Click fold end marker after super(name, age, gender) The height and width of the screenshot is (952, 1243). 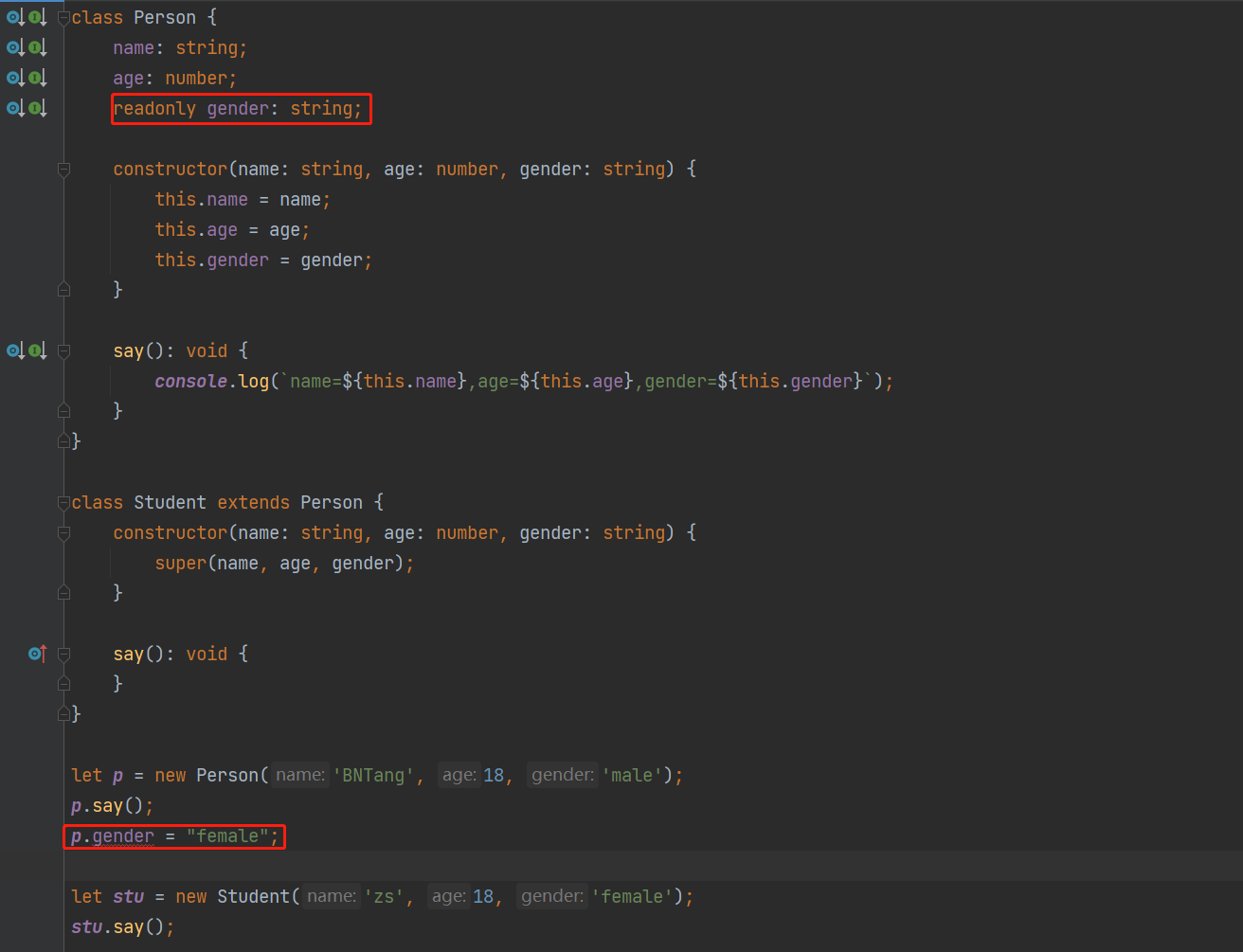coord(63,592)
